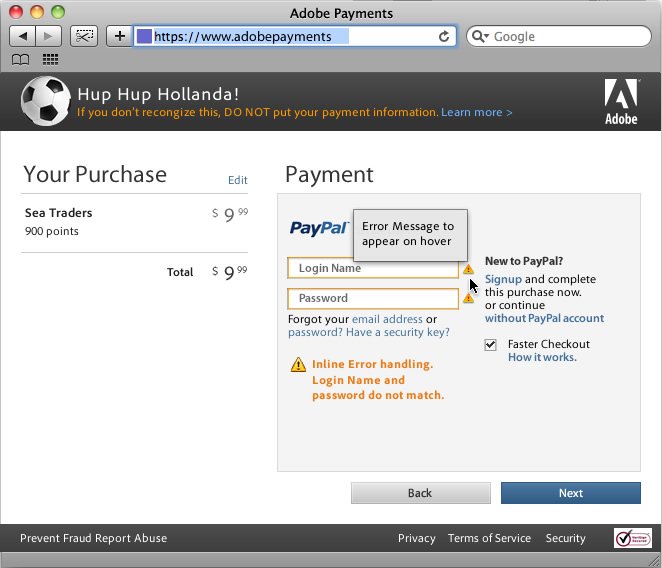This screenshot has height=568, width=662.
Task: Click the browser forward arrow button
Action: point(49,36)
